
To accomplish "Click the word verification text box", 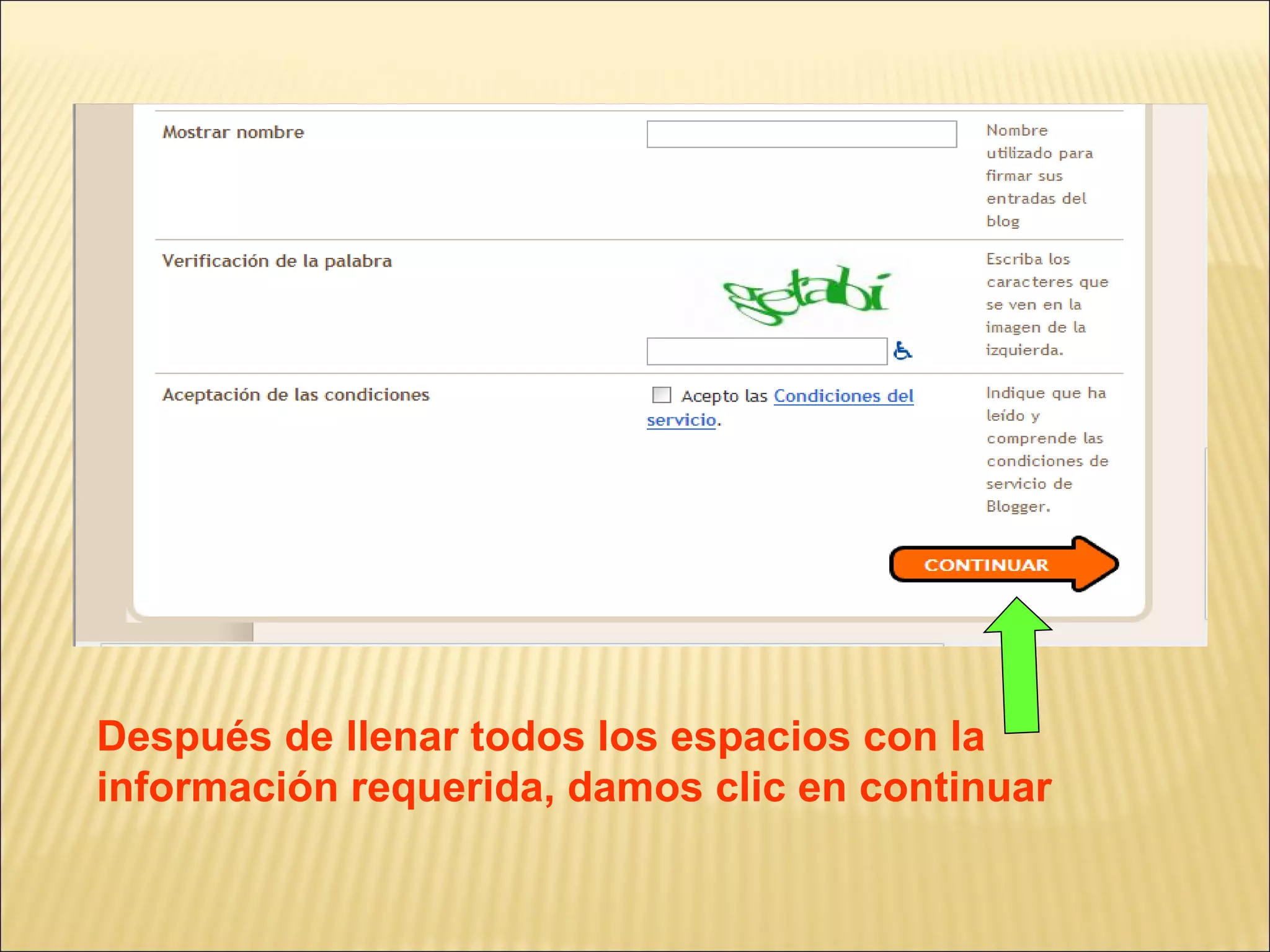I will pos(766,351).
